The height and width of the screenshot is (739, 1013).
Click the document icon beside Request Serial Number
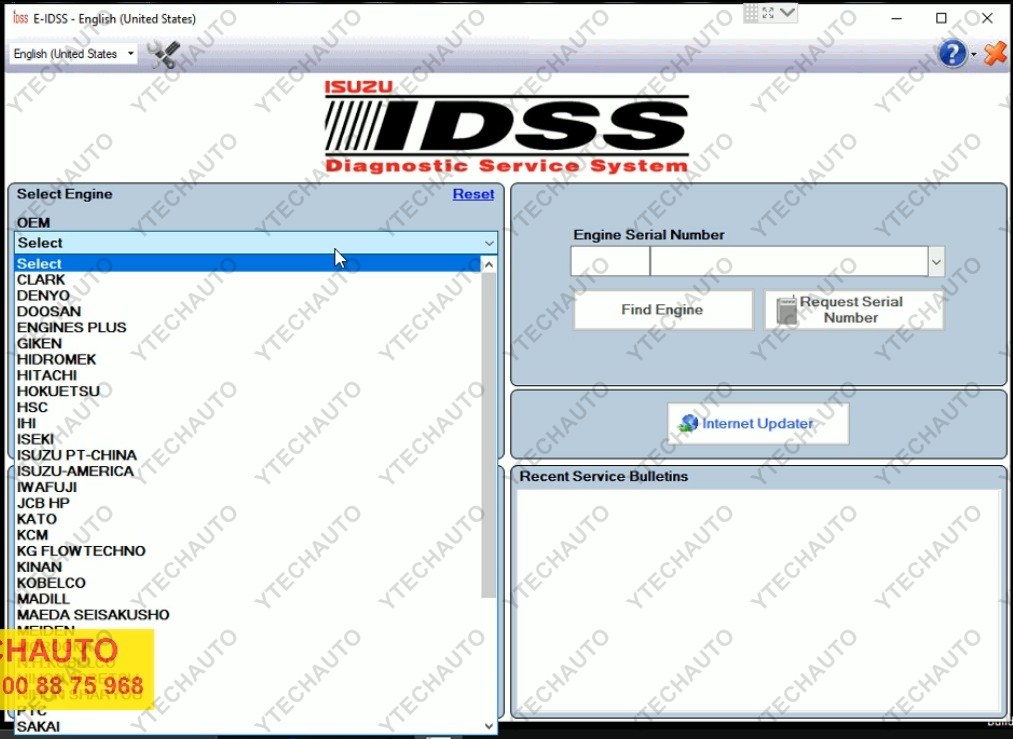(x=787, y=311)
